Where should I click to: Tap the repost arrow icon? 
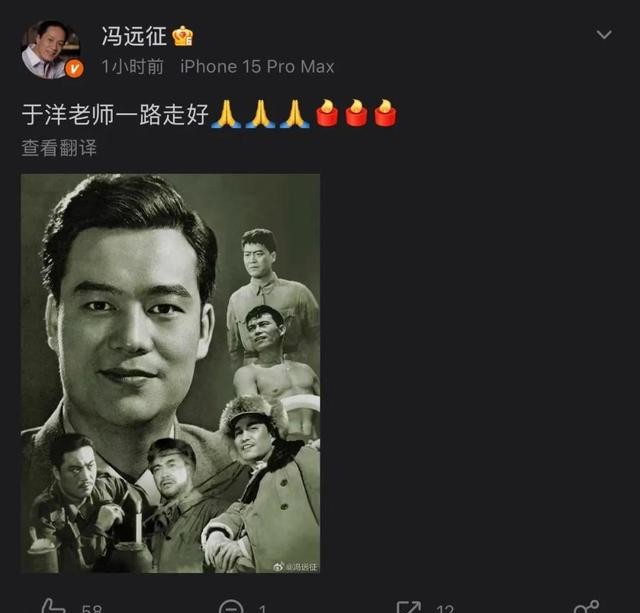pos(409,607)
